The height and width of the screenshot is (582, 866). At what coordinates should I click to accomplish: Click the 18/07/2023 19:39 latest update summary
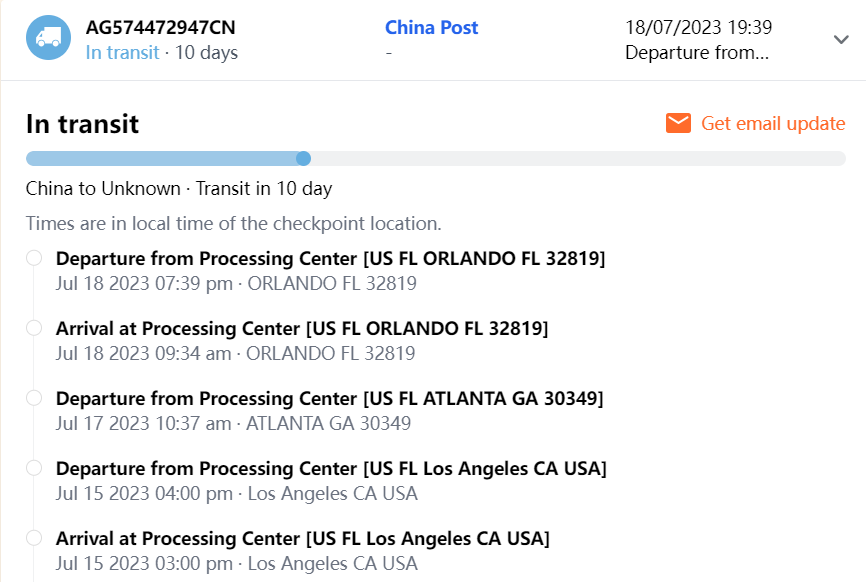pyautogui.click(x=698, y=28)
